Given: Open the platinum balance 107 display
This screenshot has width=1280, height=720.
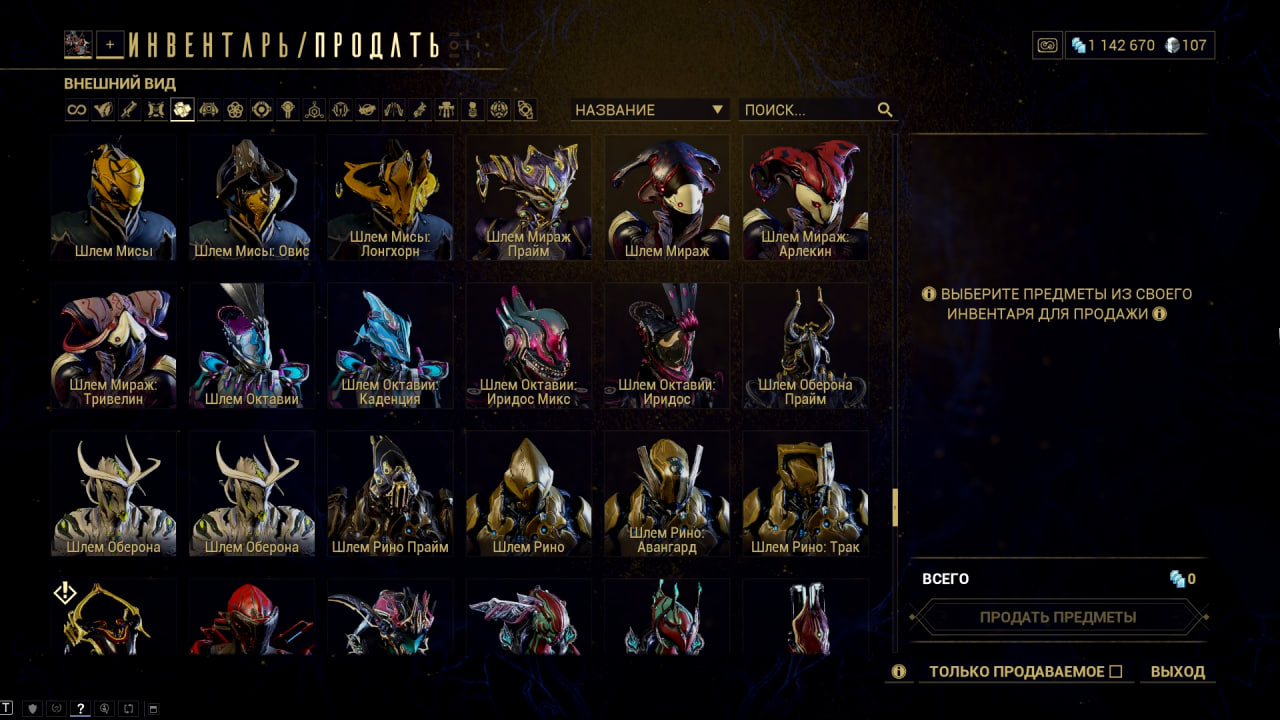Looking at the screenshot, I should pyautogui.click(x=1186, y=45).
